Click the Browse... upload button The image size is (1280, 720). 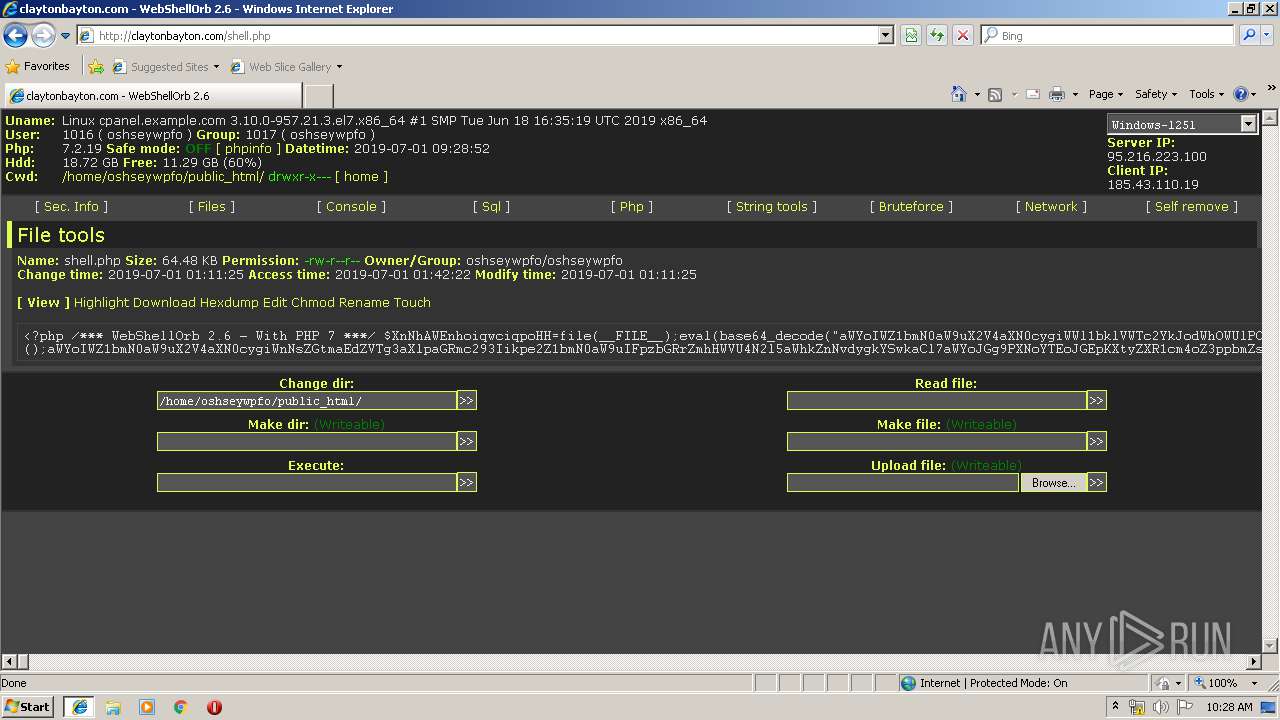tap(1053, 482)
